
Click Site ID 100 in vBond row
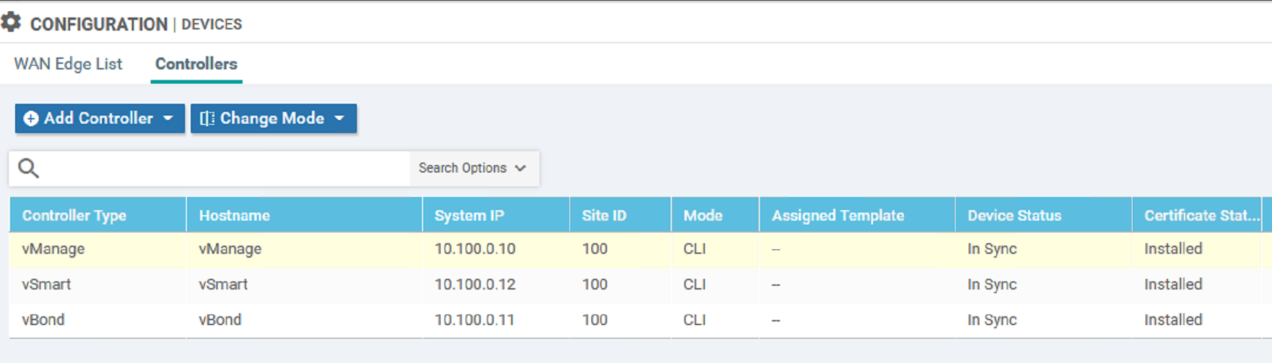coord(594,321)
